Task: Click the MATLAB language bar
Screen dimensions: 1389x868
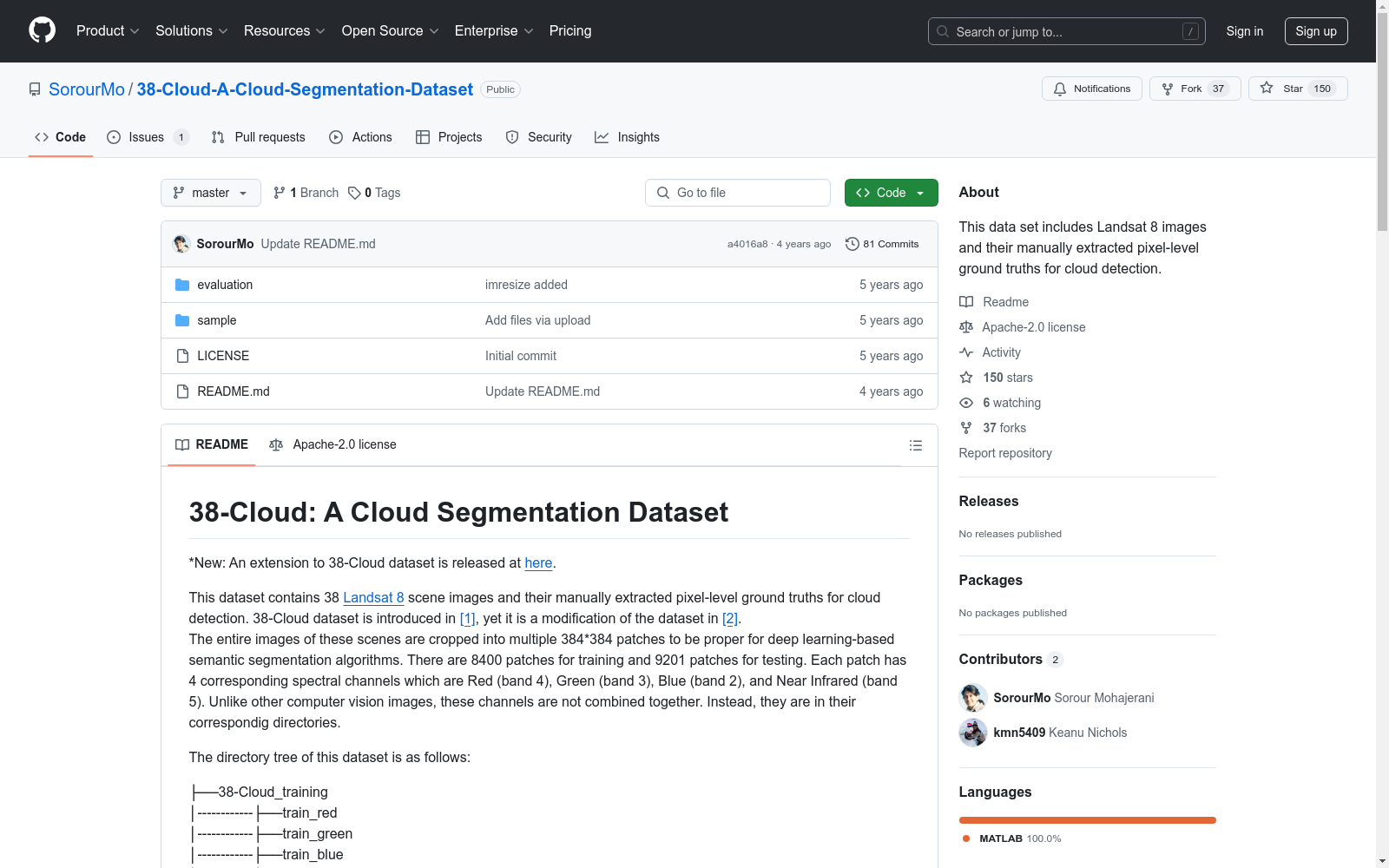Action: (1088, 820)
